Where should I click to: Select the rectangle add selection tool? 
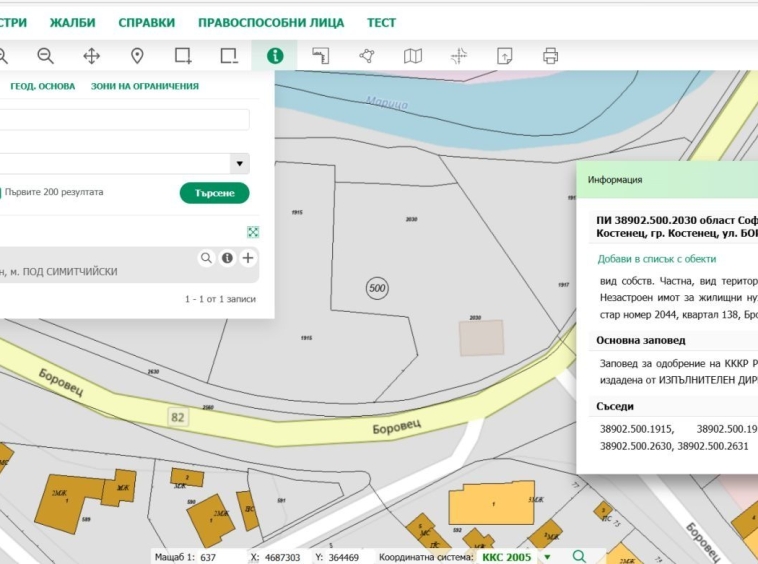pyautogui.click(x=183, y=56)
